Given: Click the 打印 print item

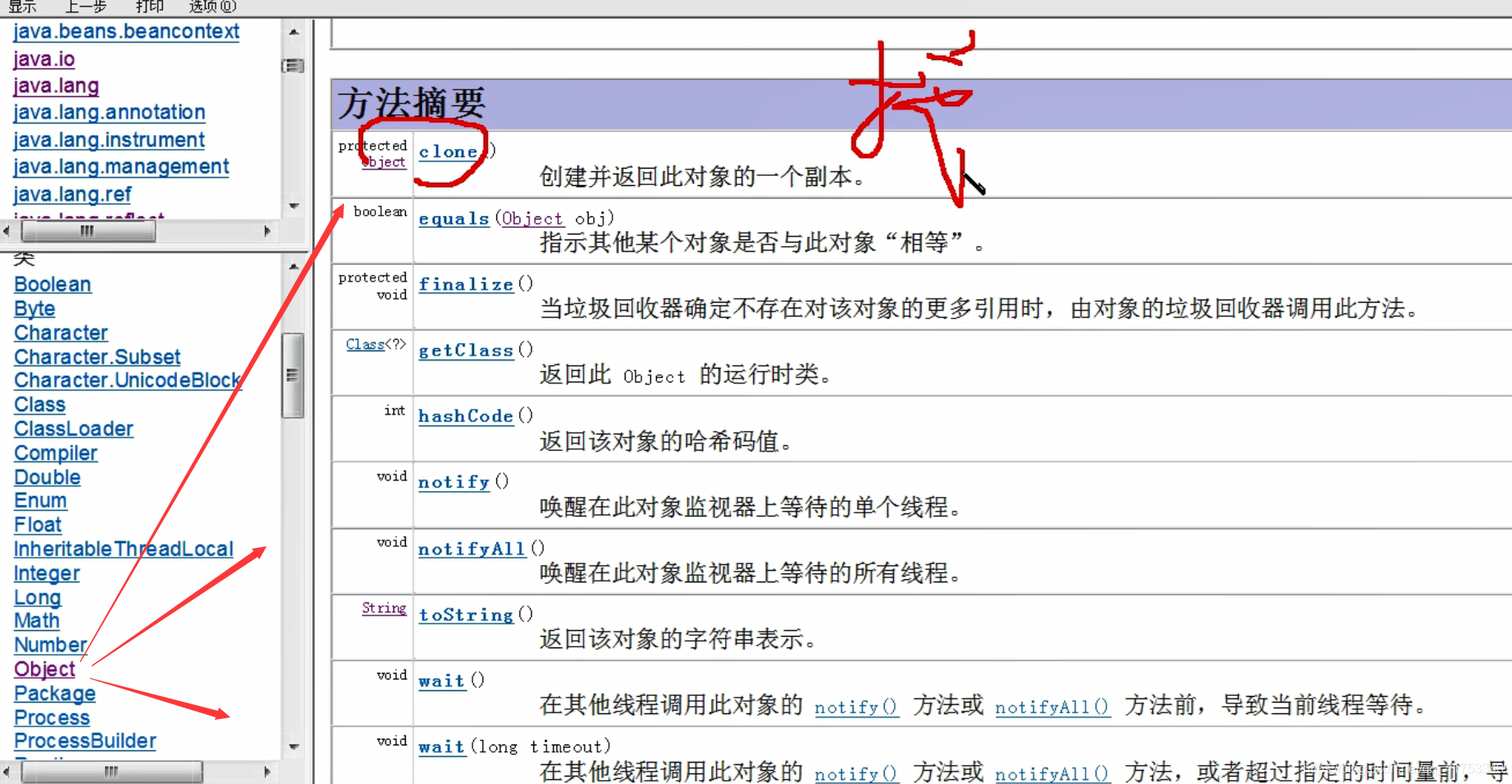Looking at the screenshot, I should [x=150, y=7].
